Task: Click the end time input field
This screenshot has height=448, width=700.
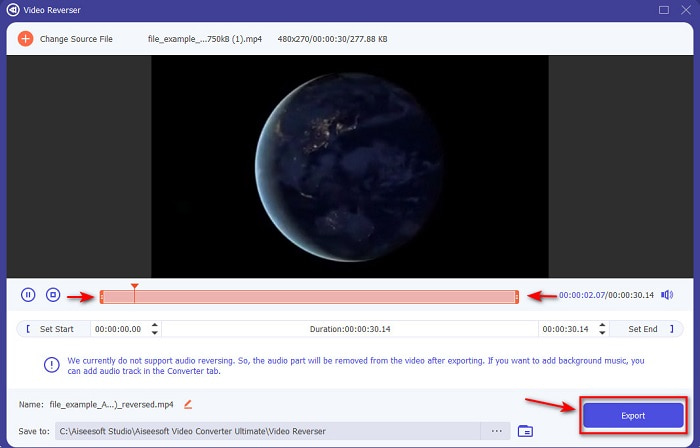Action: point(566,329)
